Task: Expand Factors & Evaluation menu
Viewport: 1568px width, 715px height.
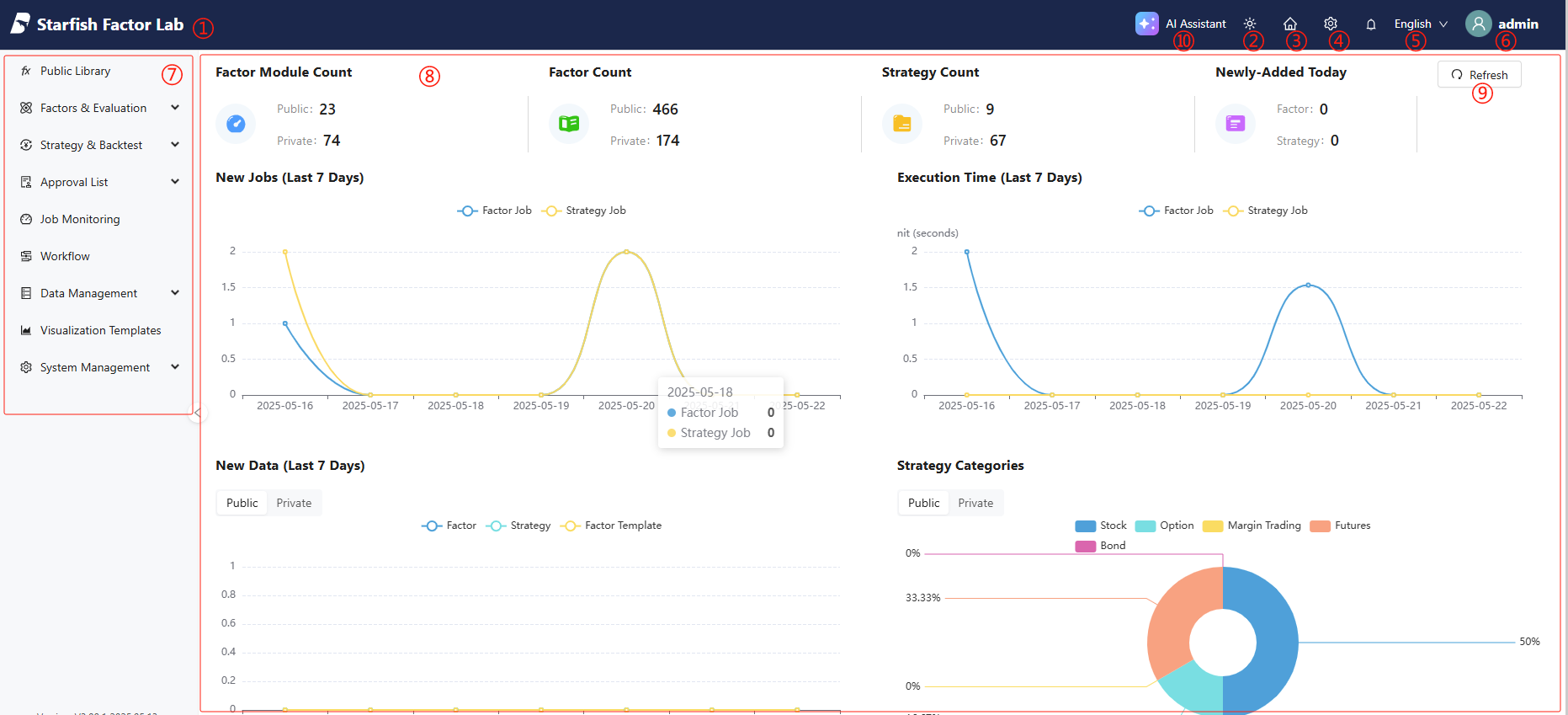Action: [99, 108]
